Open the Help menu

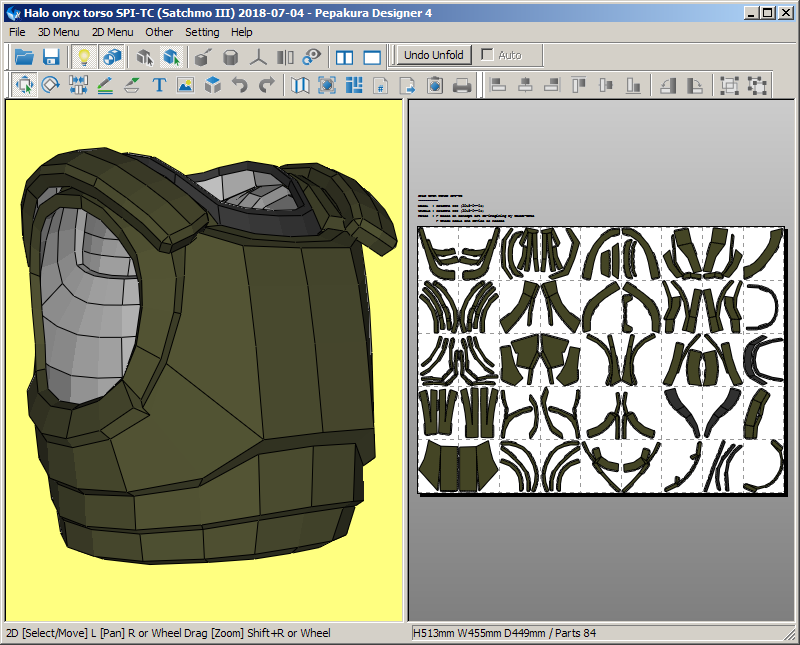(x=241, y=32)
